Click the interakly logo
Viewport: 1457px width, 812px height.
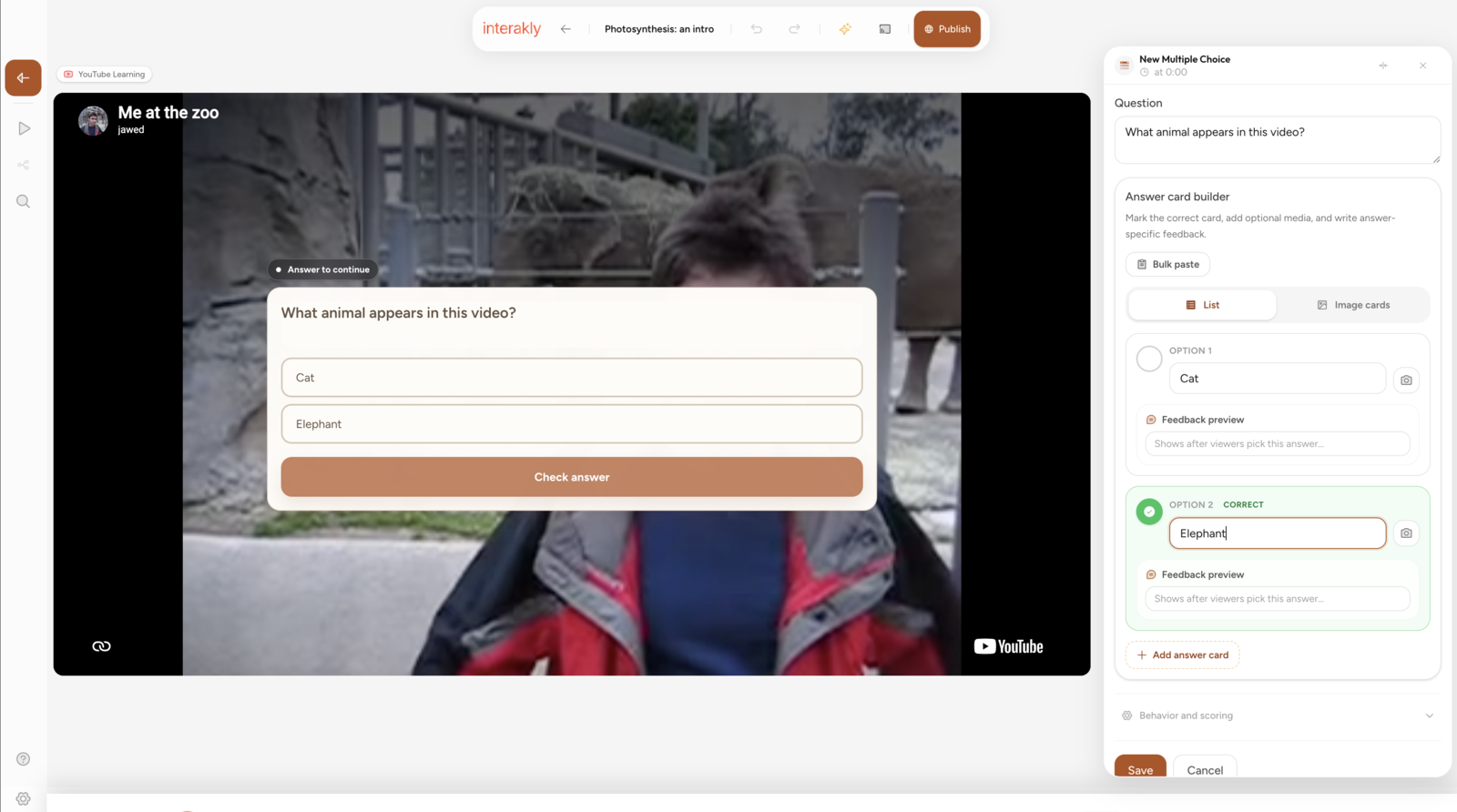512,28
